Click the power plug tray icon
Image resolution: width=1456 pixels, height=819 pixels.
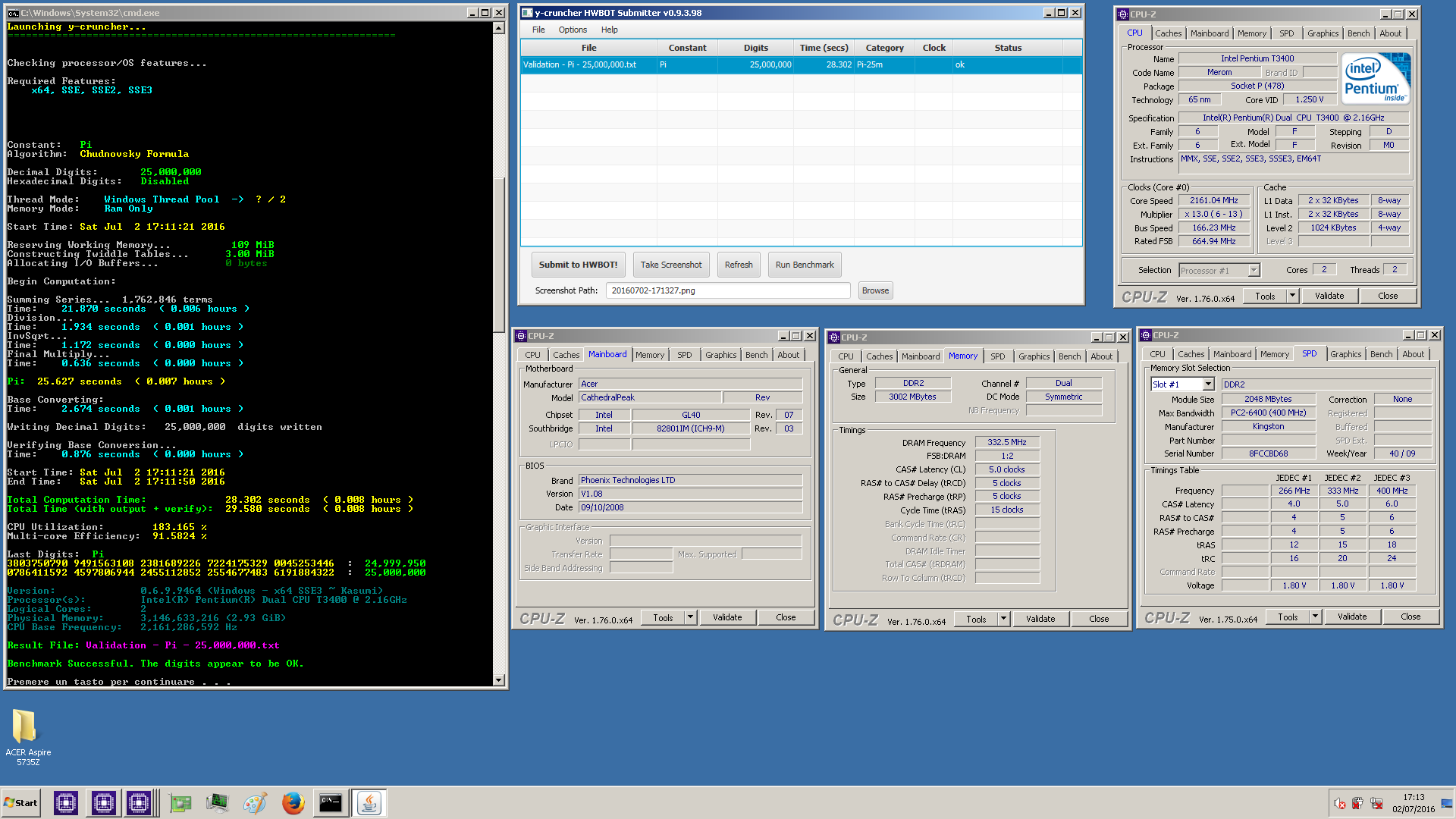(x=1357, y=804)
